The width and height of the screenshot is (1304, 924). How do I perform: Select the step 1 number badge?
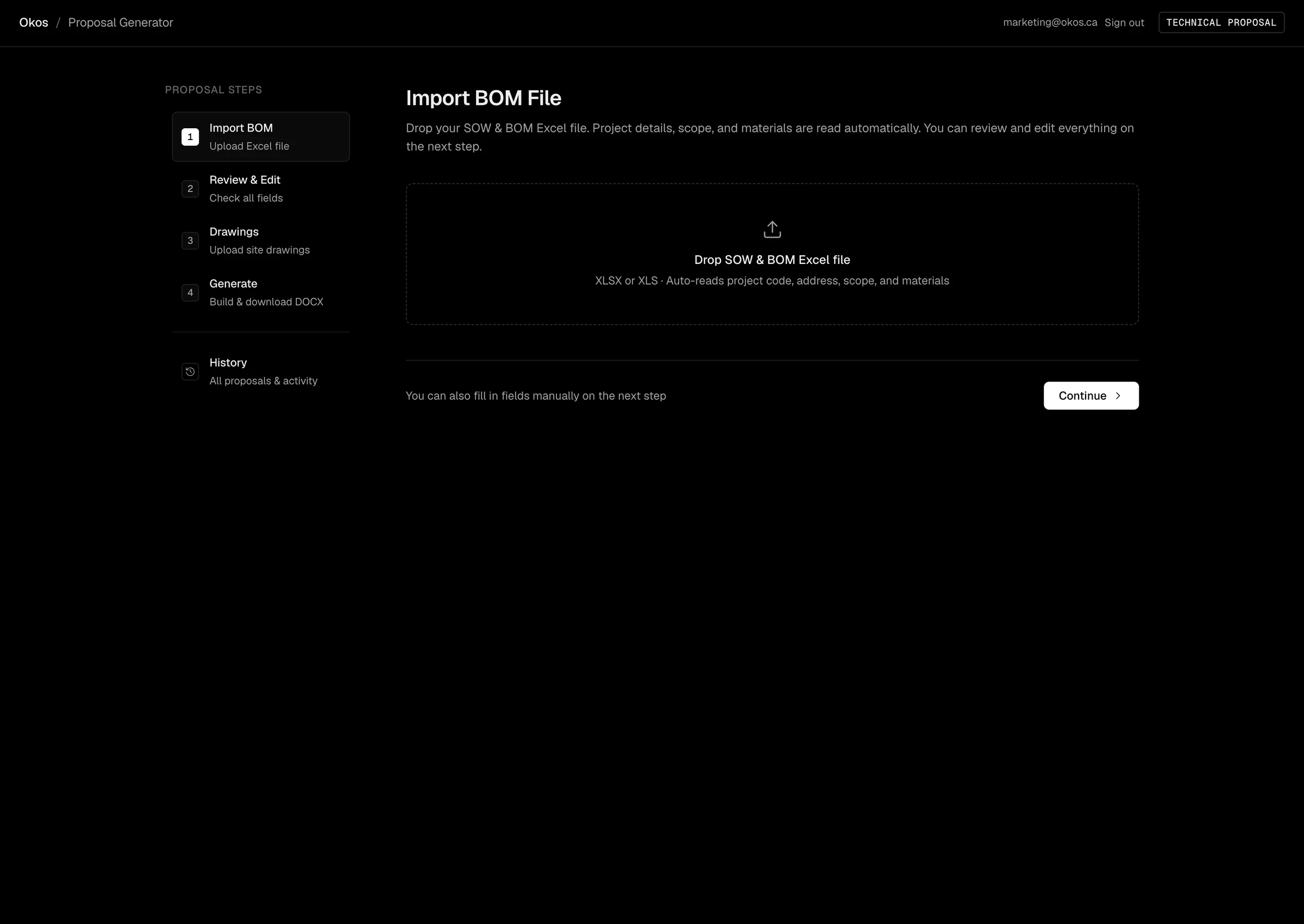tap(190, 136)
